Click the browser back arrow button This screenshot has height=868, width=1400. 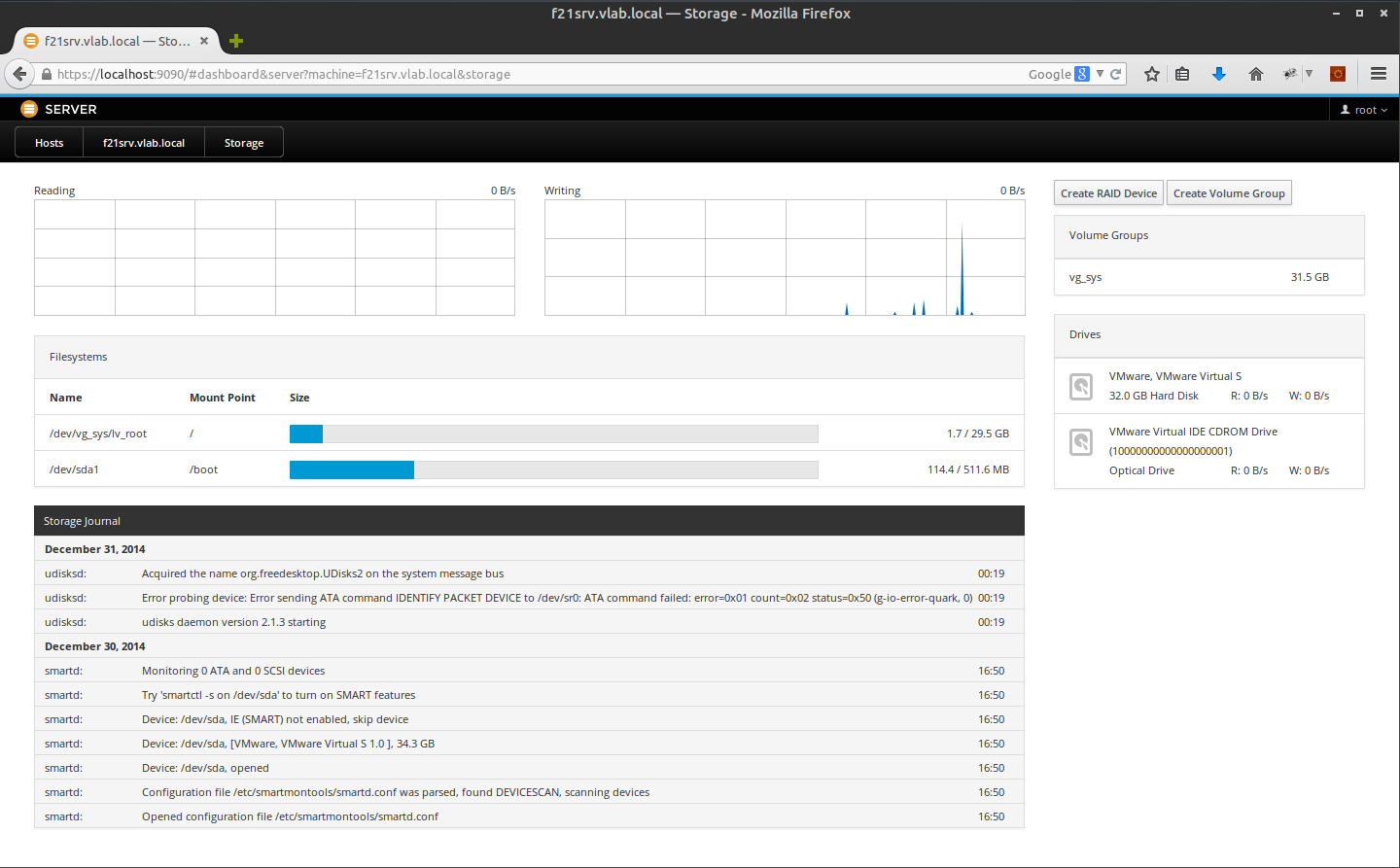click(x=19, y=74)
